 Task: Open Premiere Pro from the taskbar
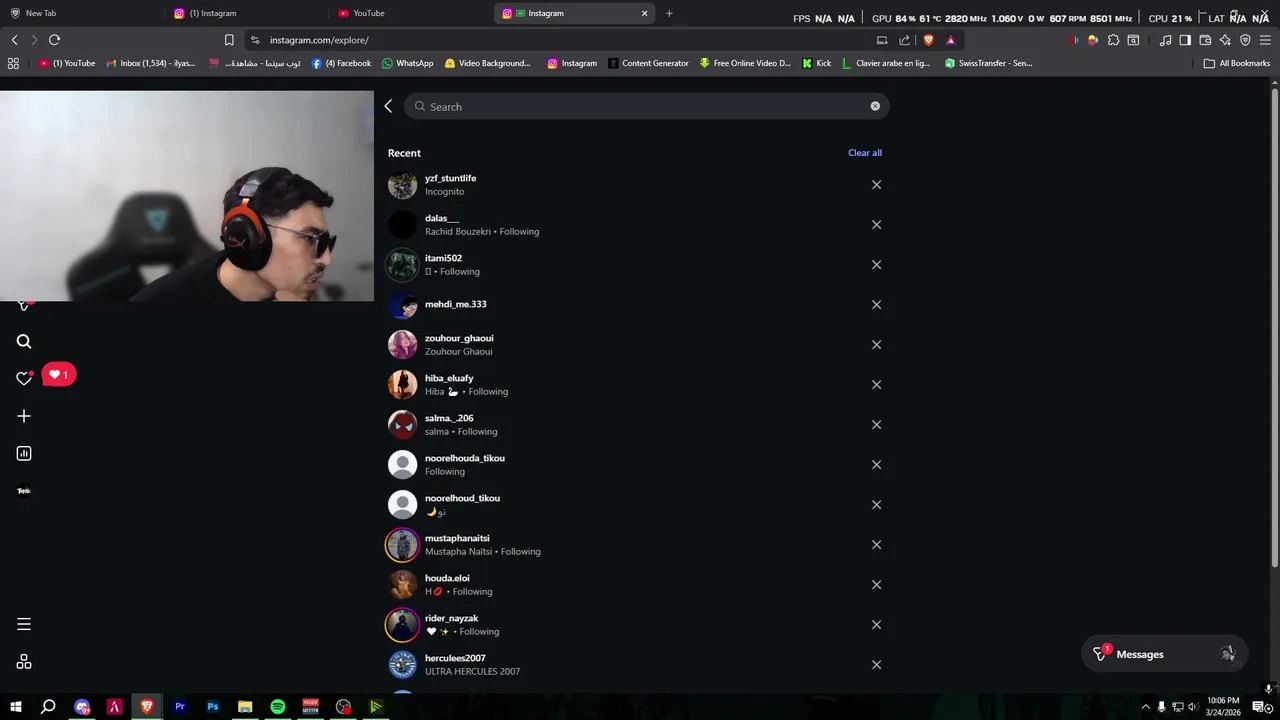[180, 707]
